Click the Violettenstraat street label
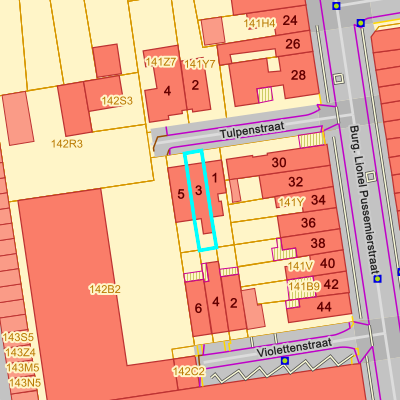The image size is (400, 400). pos(294,347)
